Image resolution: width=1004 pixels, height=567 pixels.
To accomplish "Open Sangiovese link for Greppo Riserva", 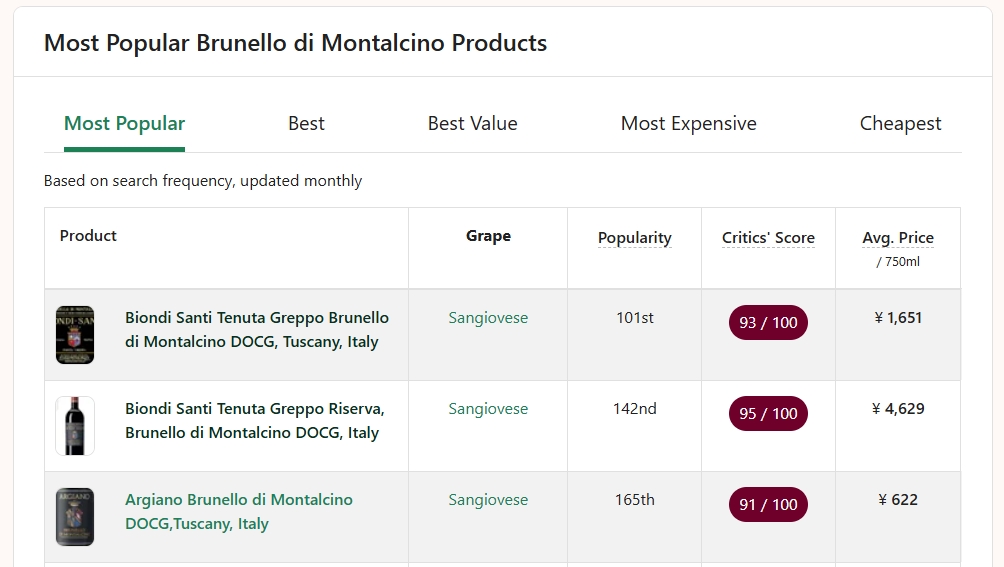I will tap(488, 409).
